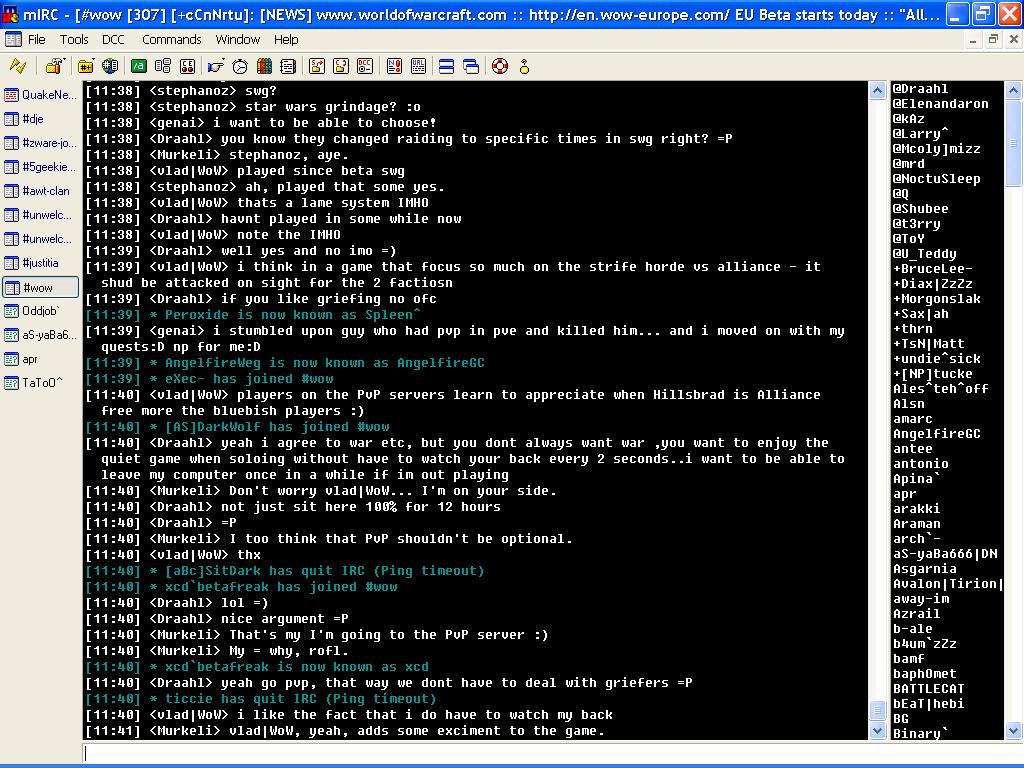This screenshot has height=768, width=1024.
Task: Click the chat scrollbar thumb at bottom
Action: pos(877,710)
